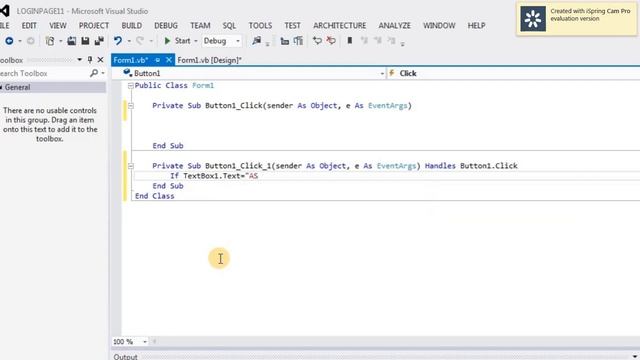Click the Undo arrow icon

[x=118, y=41]
